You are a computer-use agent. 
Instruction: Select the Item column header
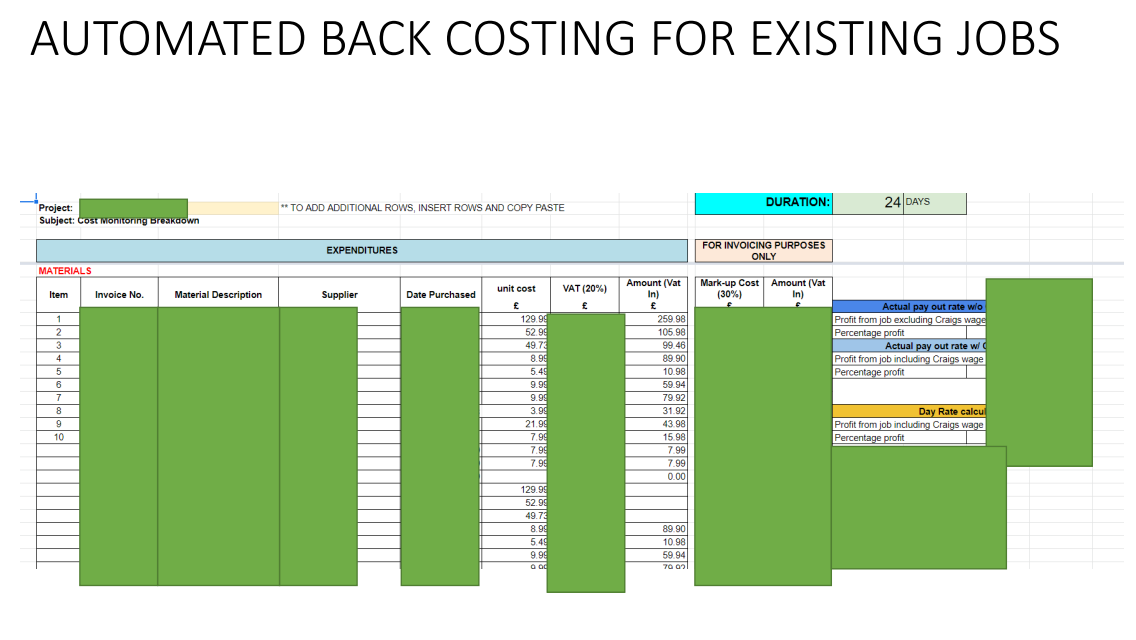[x=59, y=295]
